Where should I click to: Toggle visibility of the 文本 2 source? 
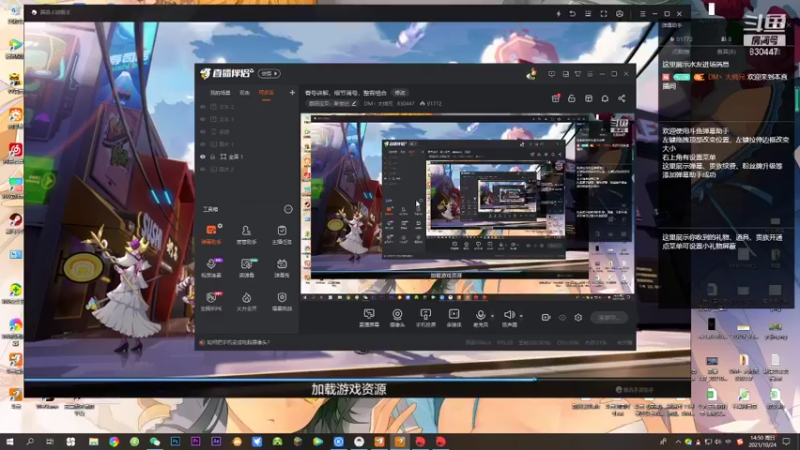203,107
